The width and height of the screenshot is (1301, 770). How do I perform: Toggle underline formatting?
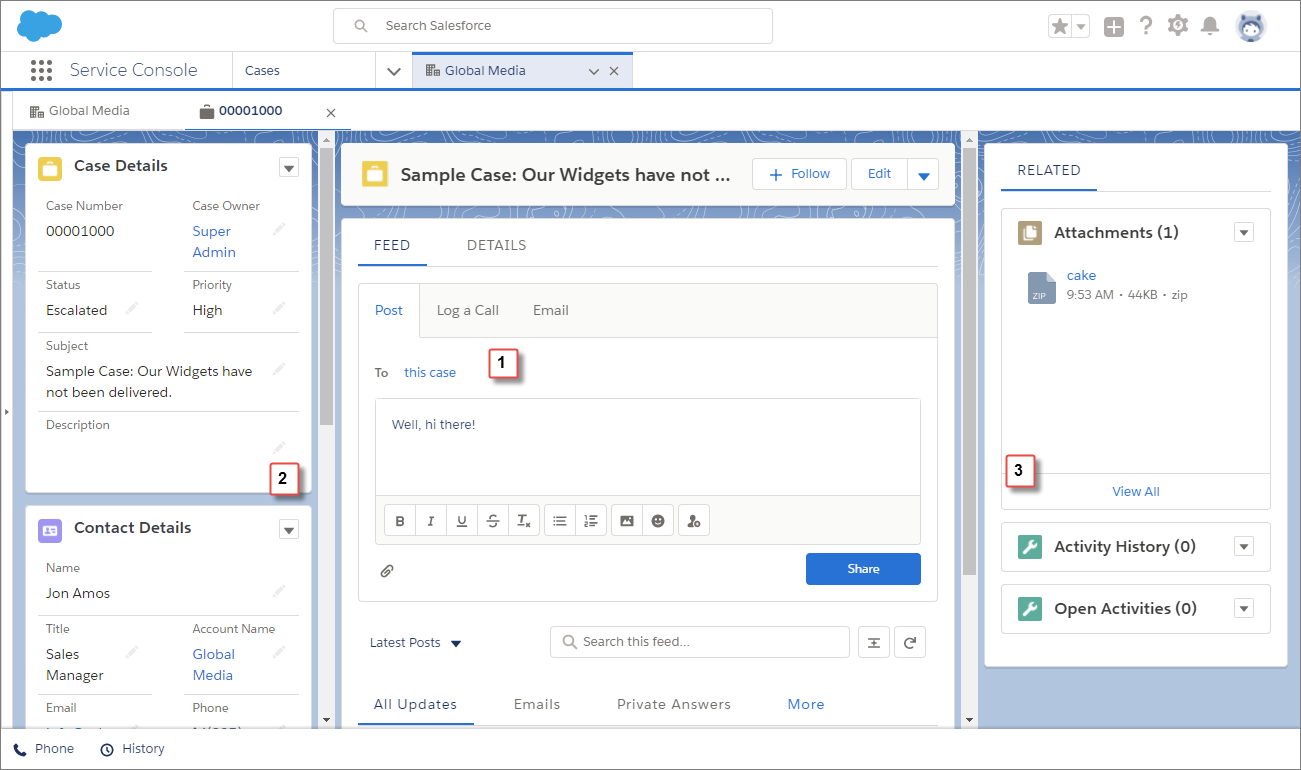(462, 521)
